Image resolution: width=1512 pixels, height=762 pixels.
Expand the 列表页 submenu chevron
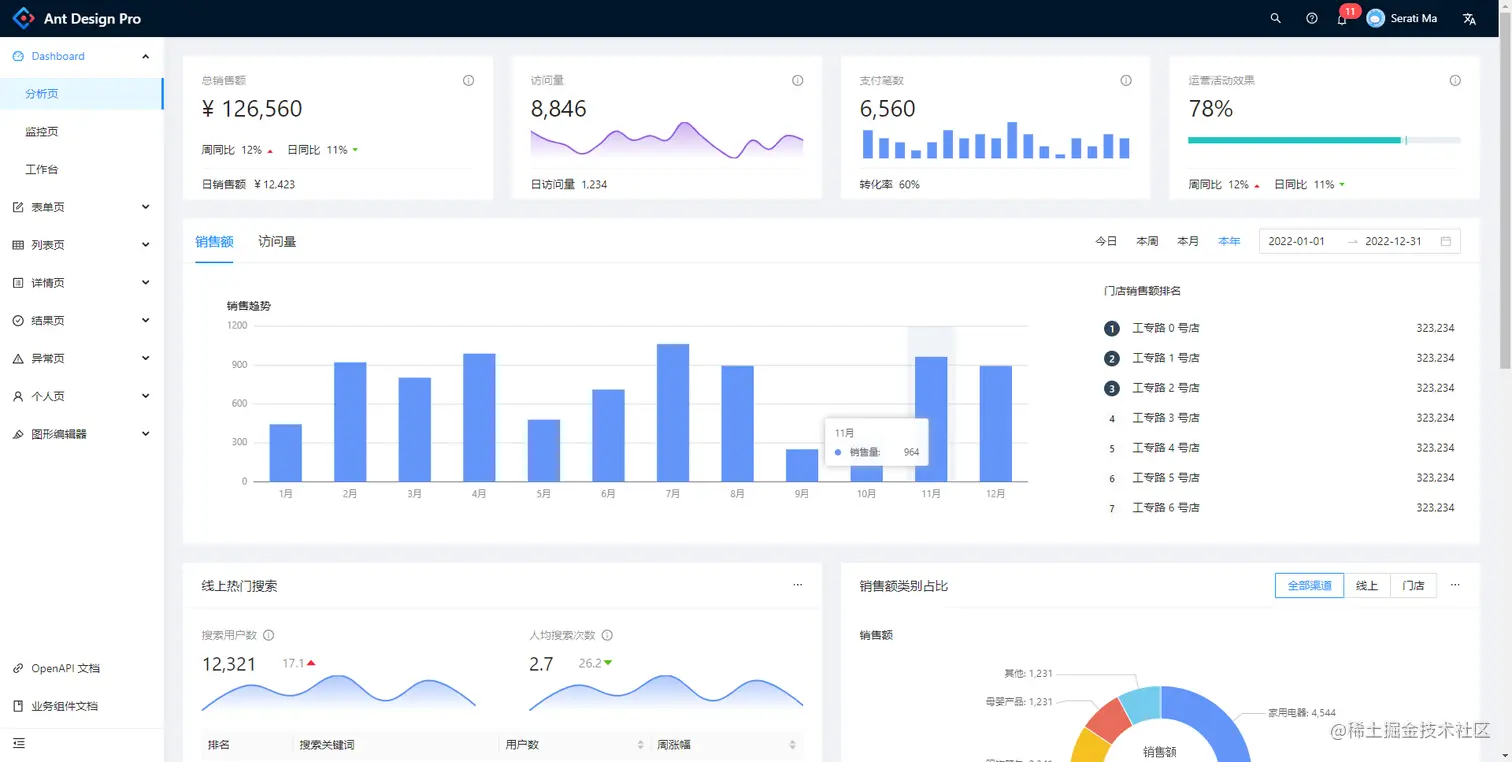point(146,245)
